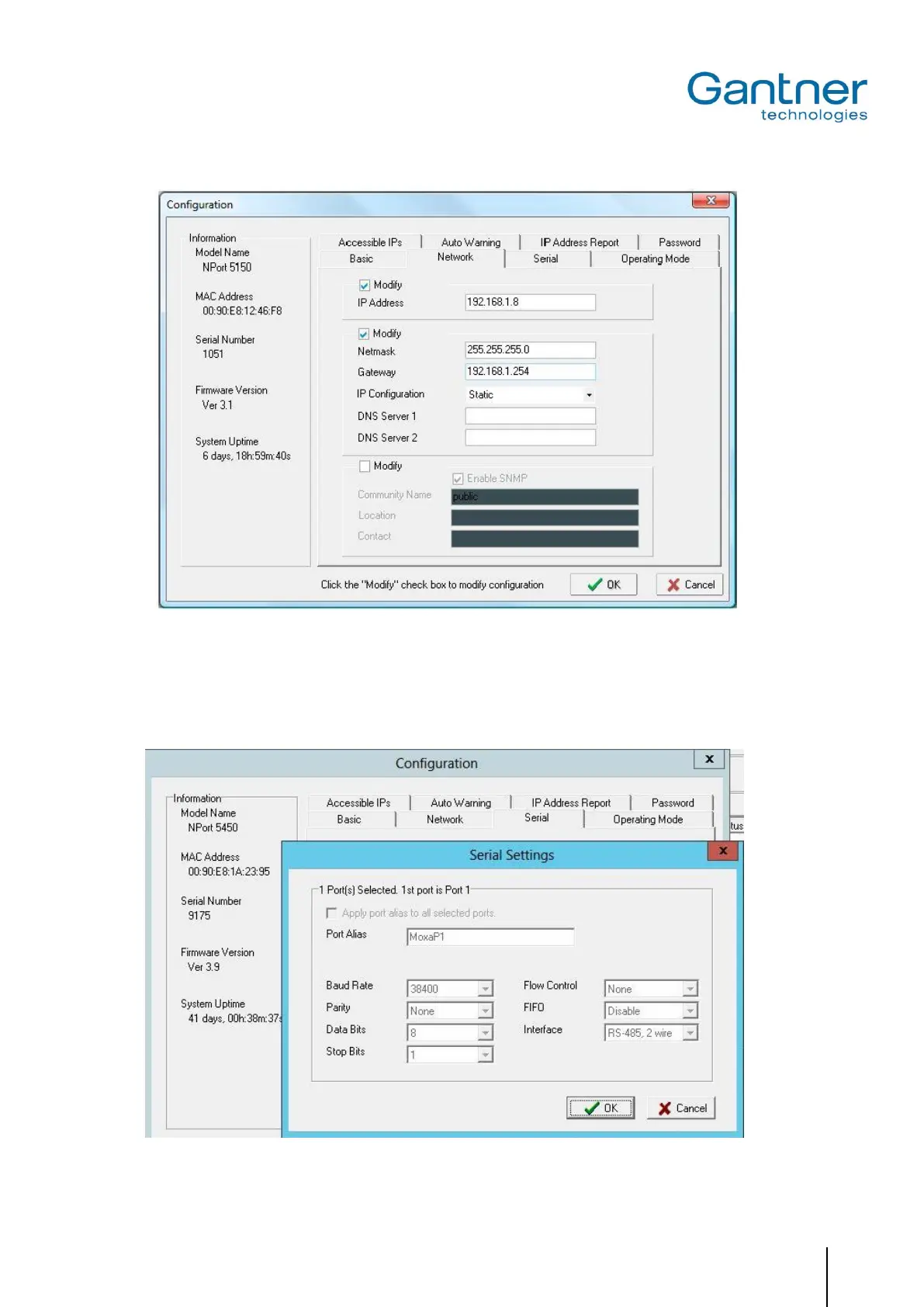Click Cancel in Serial Settings dialog
Screen dimensions: 924x1307
pos(681,1108)
